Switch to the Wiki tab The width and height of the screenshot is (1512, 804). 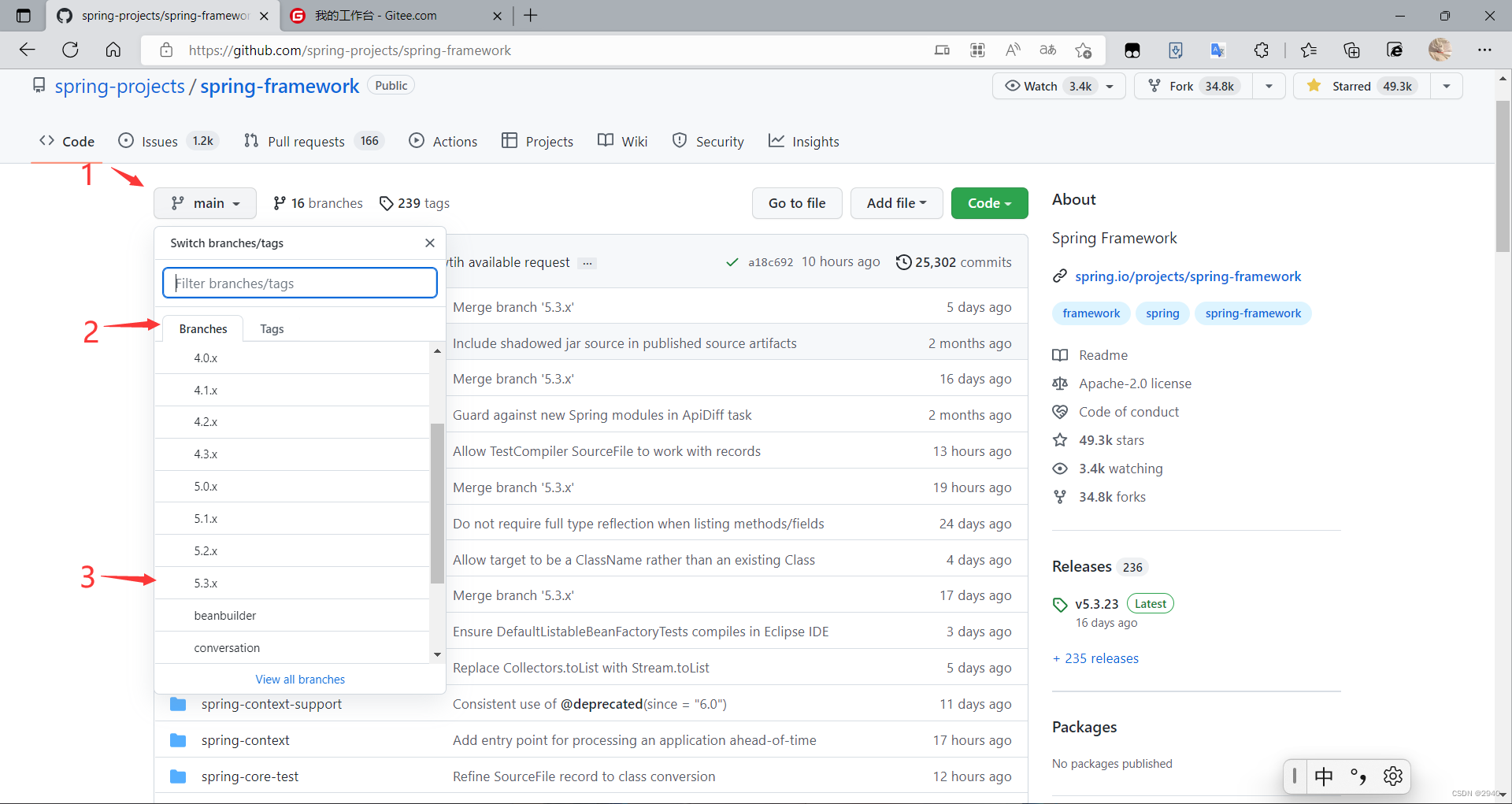coord(623,141)
